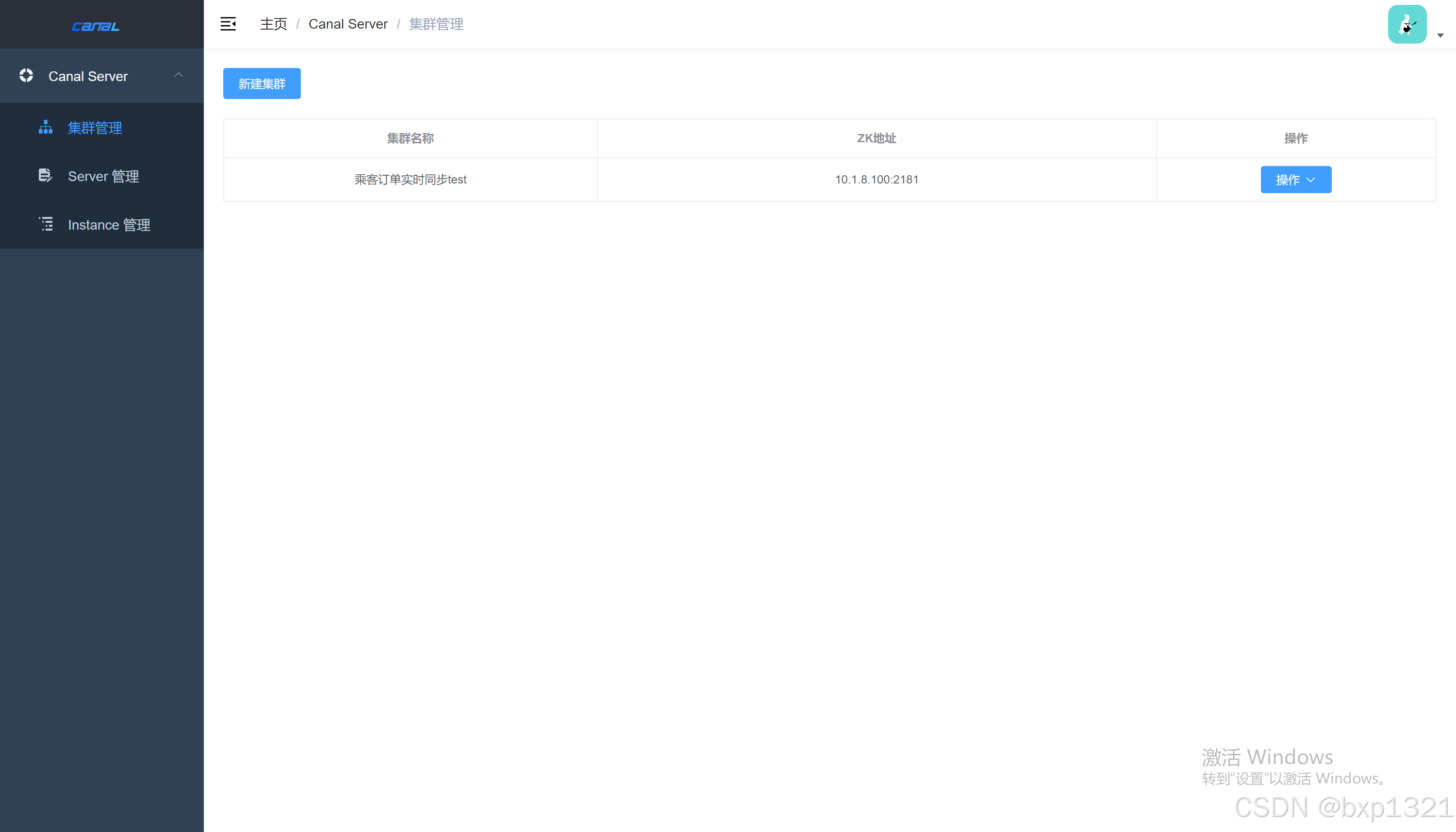
Task: Open the Instance 管理 menu item
Action: coord(109,225)
